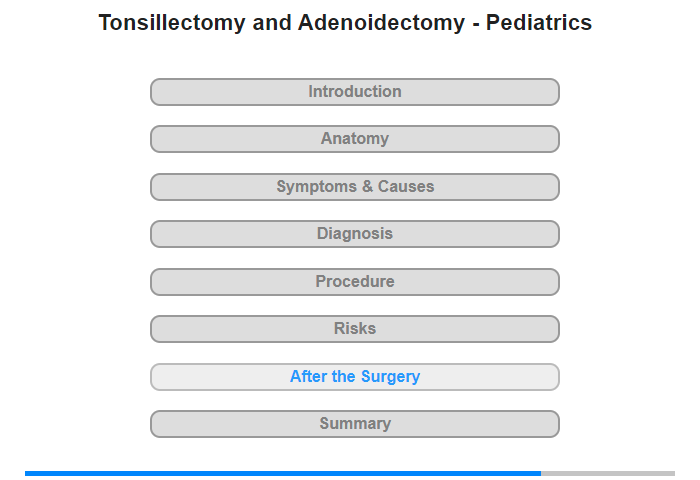
Task: Choose the Introduction menu entry
Action: (355, 92)
